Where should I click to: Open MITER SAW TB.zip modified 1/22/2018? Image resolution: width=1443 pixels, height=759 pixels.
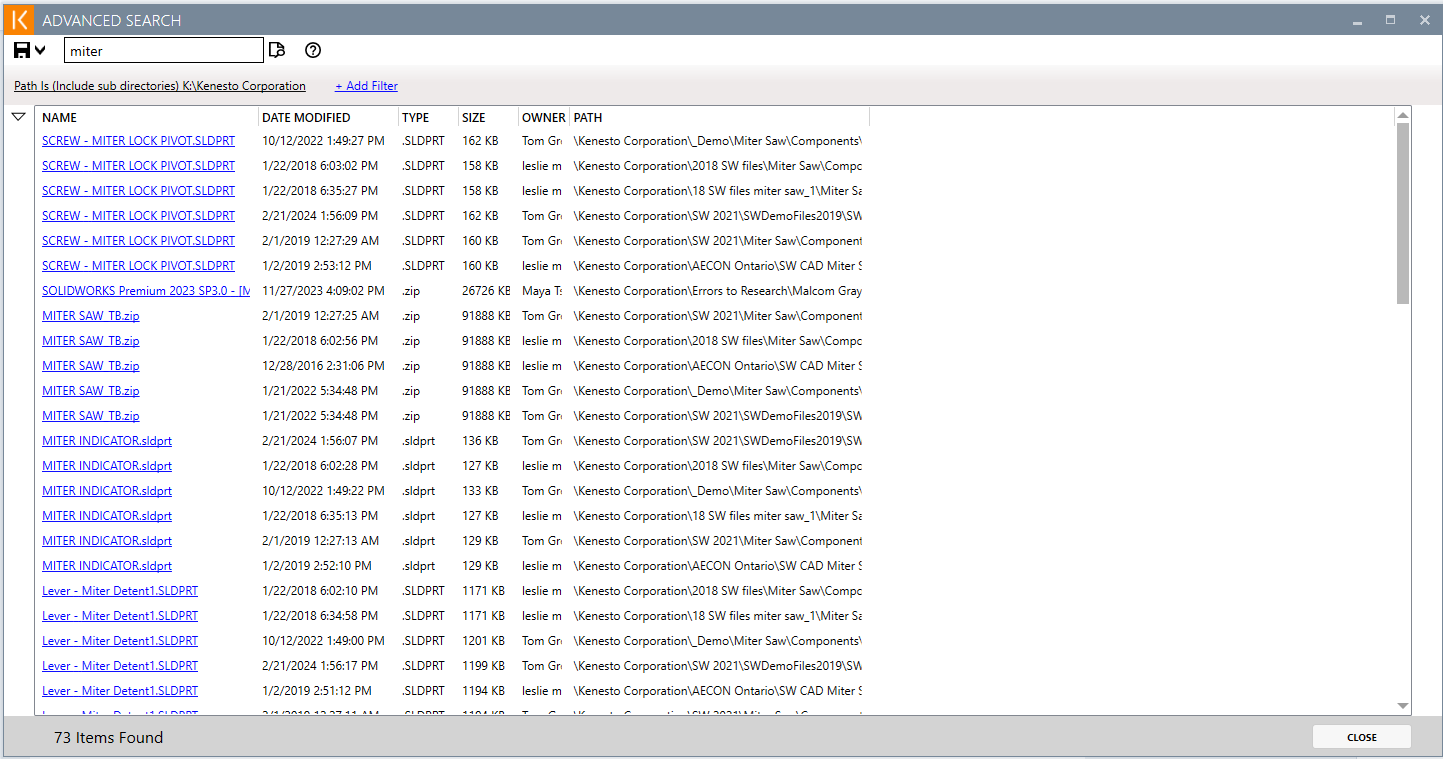pyautogui.click(x=90, y=341)
